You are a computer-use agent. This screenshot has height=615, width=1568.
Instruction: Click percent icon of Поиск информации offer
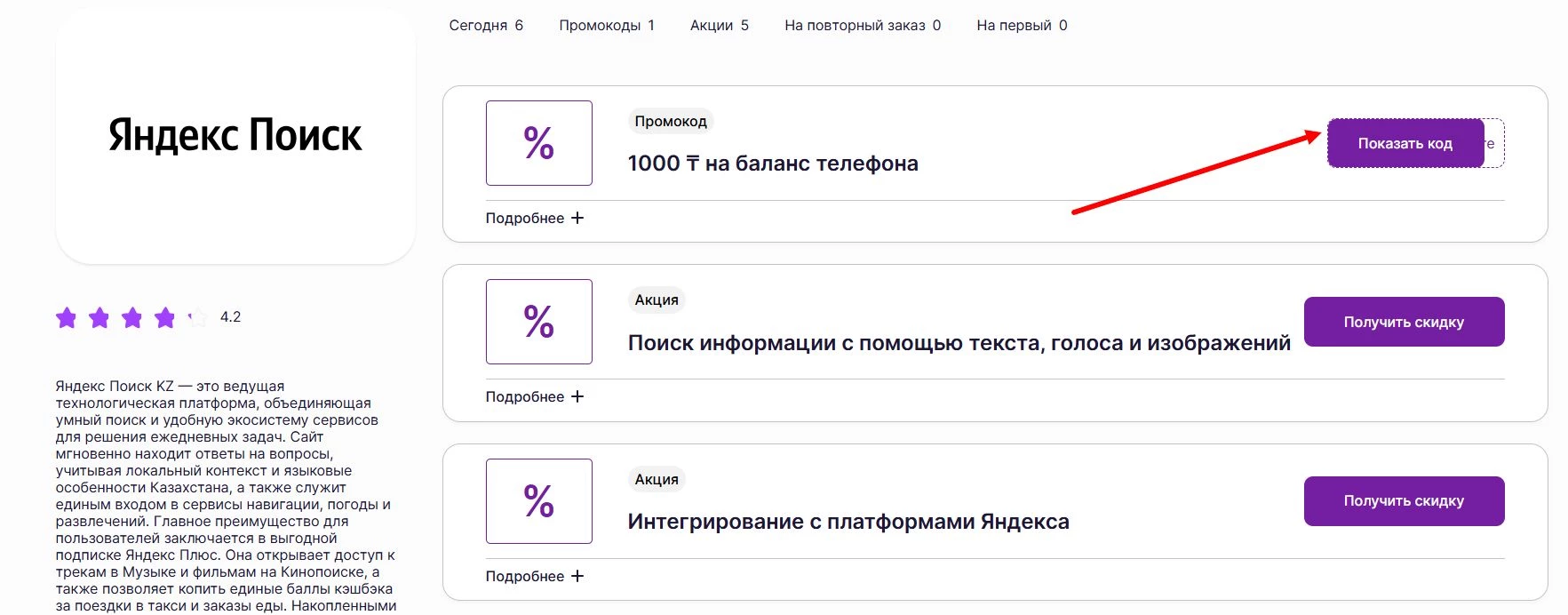click(539, 322)
